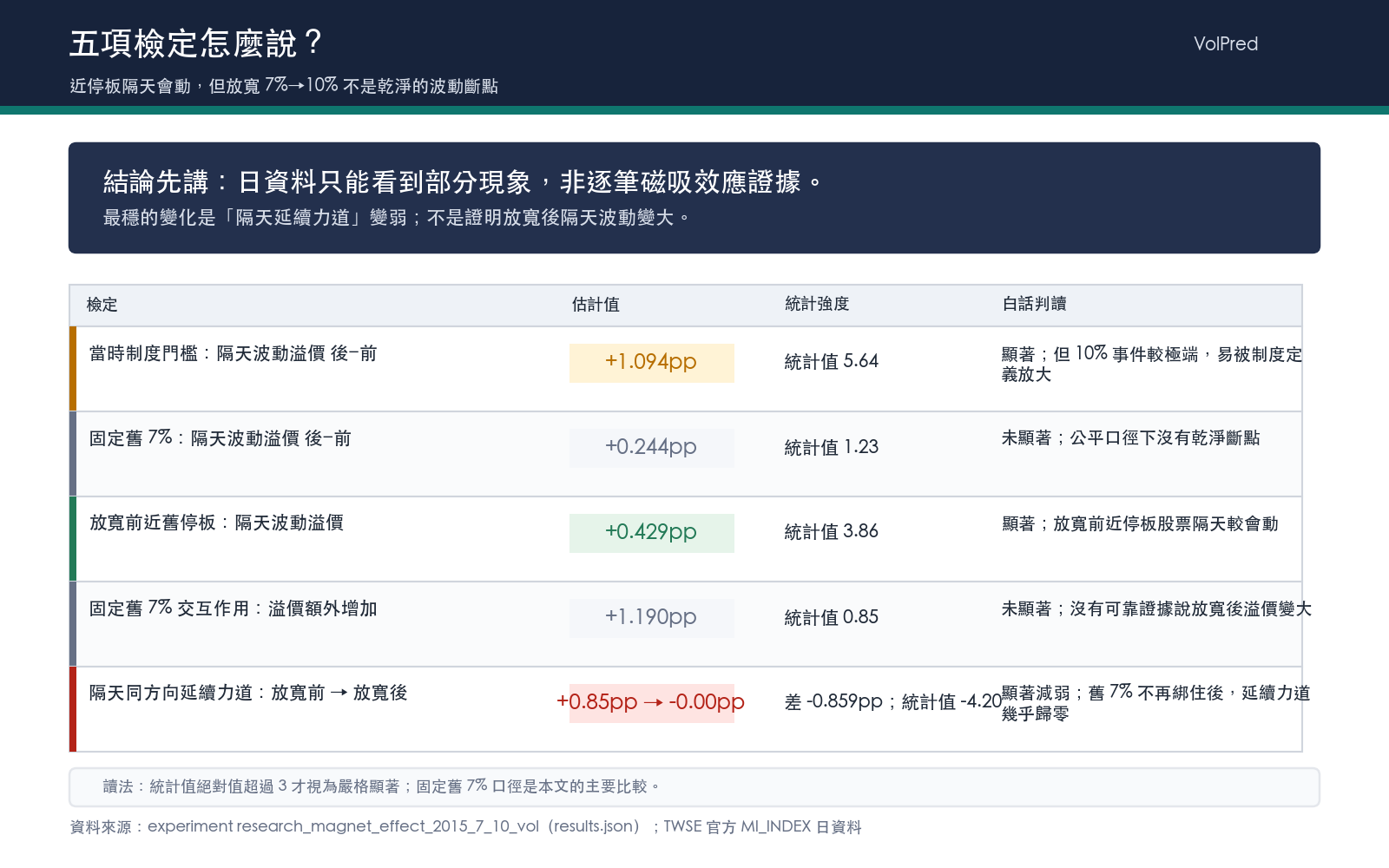Click 統計值 0.85
Viewport: 1389px width, 868px height.
click(x=831, y=617)
